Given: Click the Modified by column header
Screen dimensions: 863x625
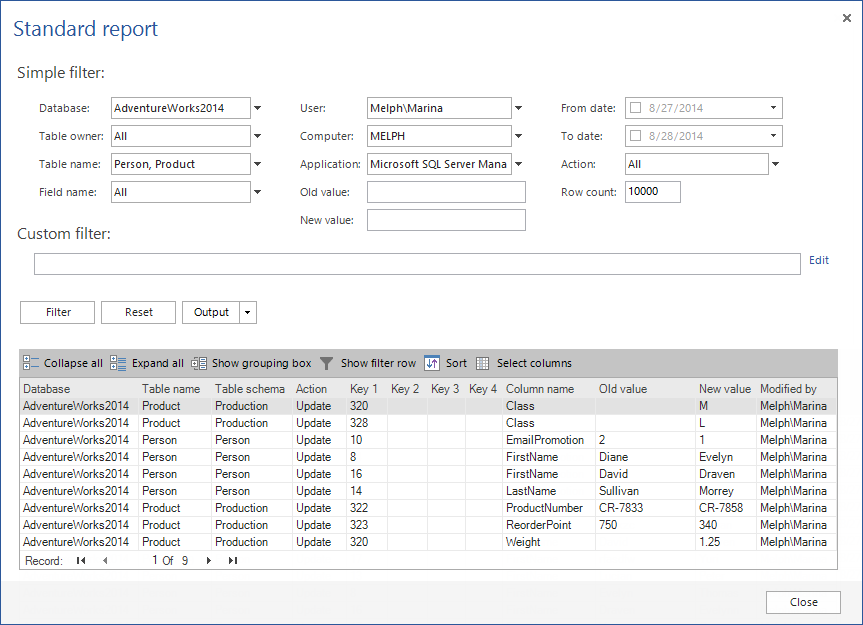Looking at the screenshot, I should [796, 389].
